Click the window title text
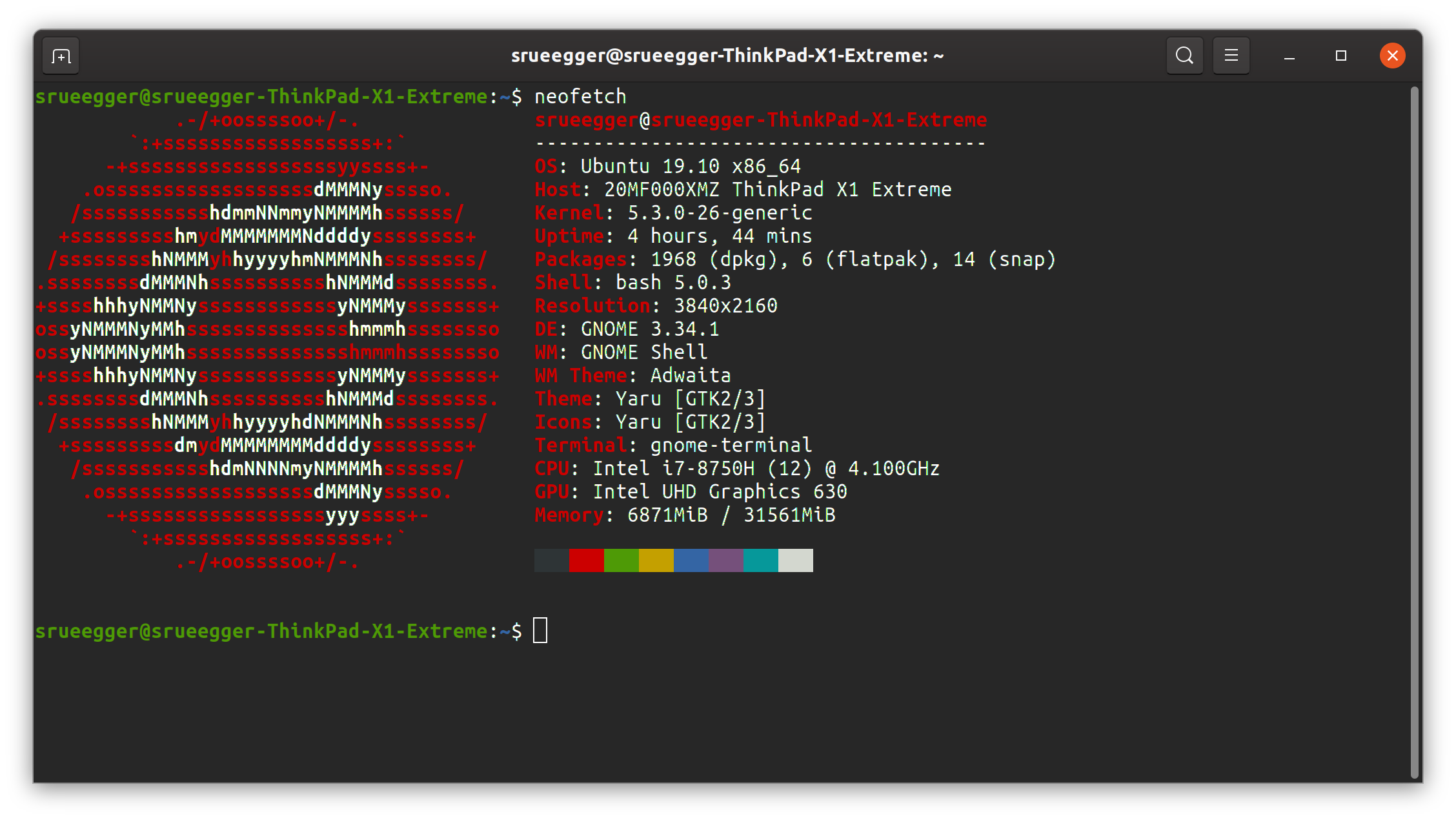 point(727,56)
